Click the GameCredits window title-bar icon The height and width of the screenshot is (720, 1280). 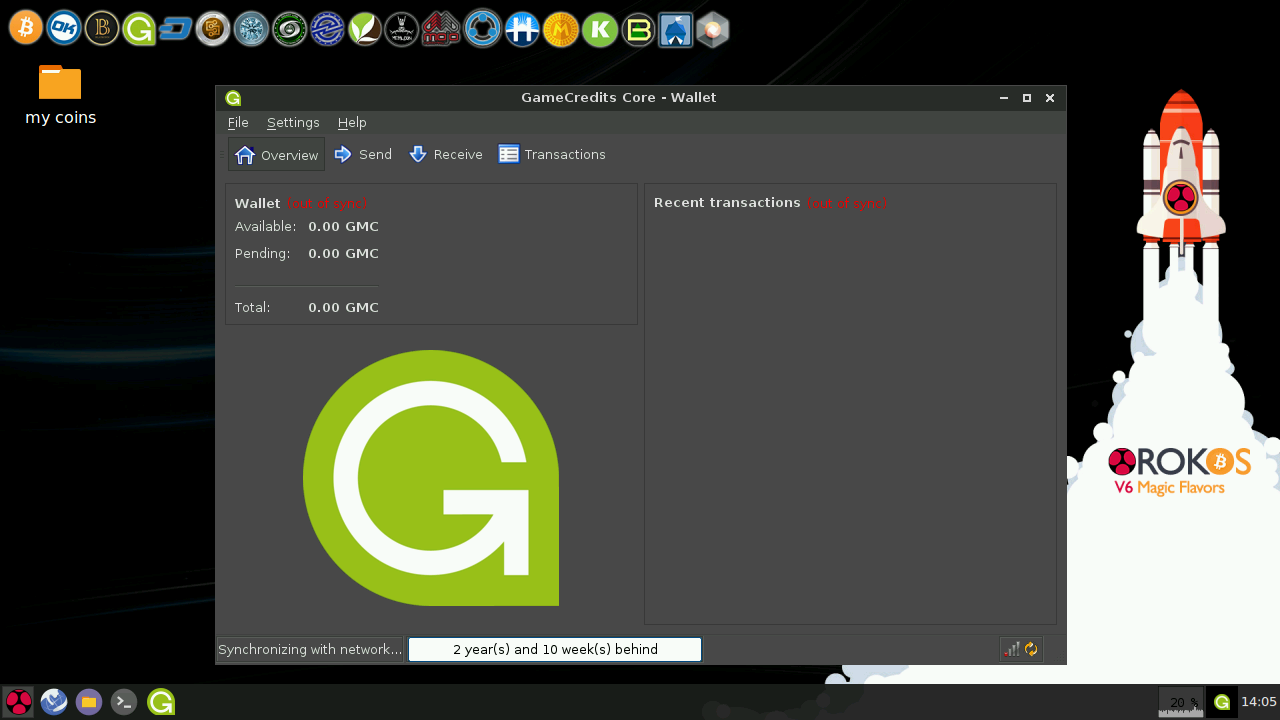pos(233,98)
